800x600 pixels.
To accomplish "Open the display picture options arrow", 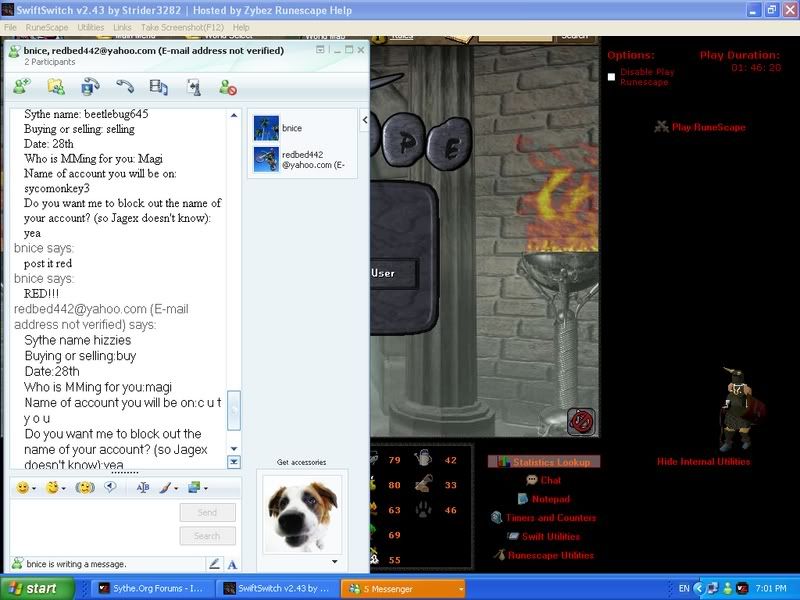I will tap(335, 562).
